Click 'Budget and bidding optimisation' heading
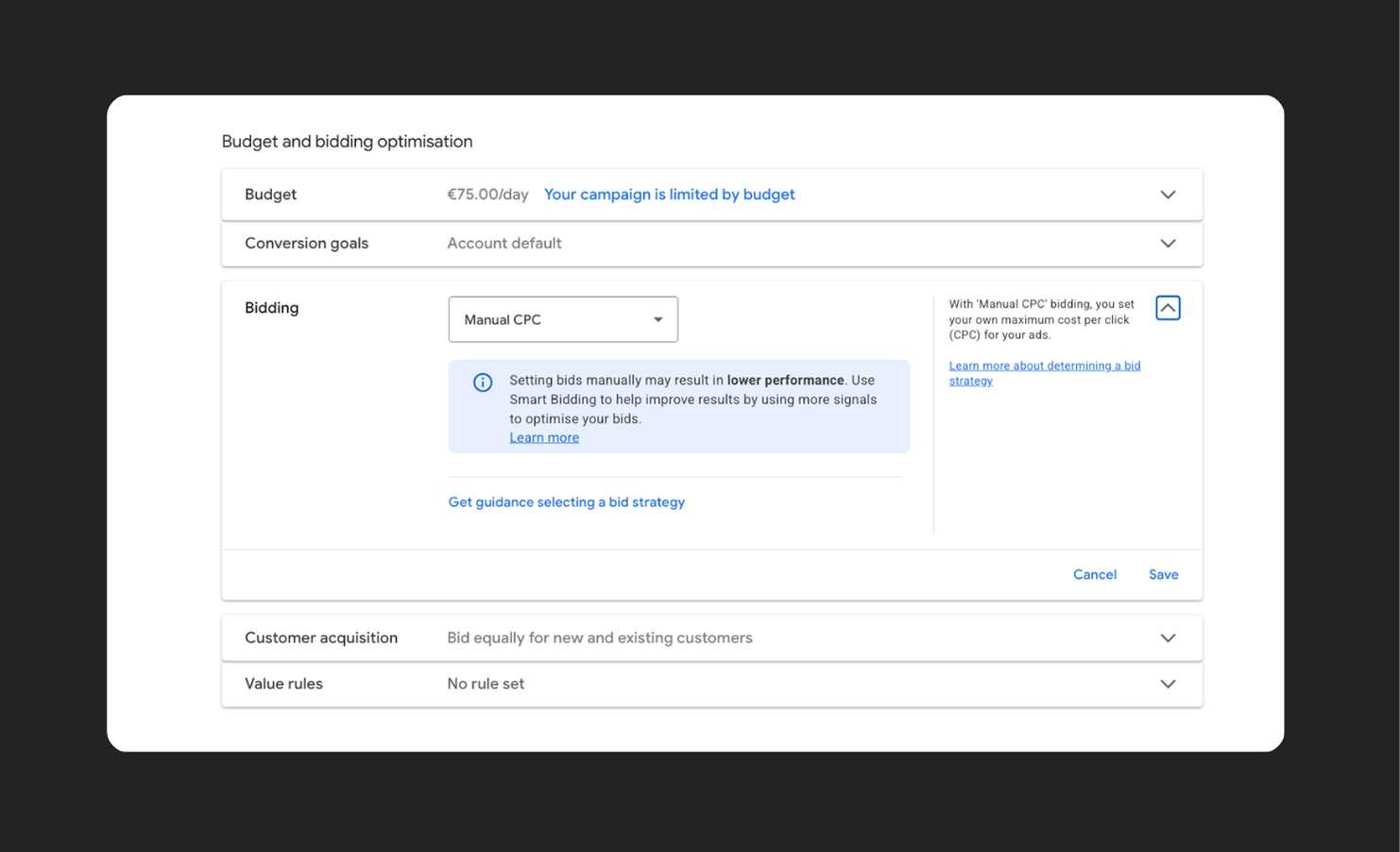The width and height of the screenshot is (1400, 852). (x=347, y=142)
